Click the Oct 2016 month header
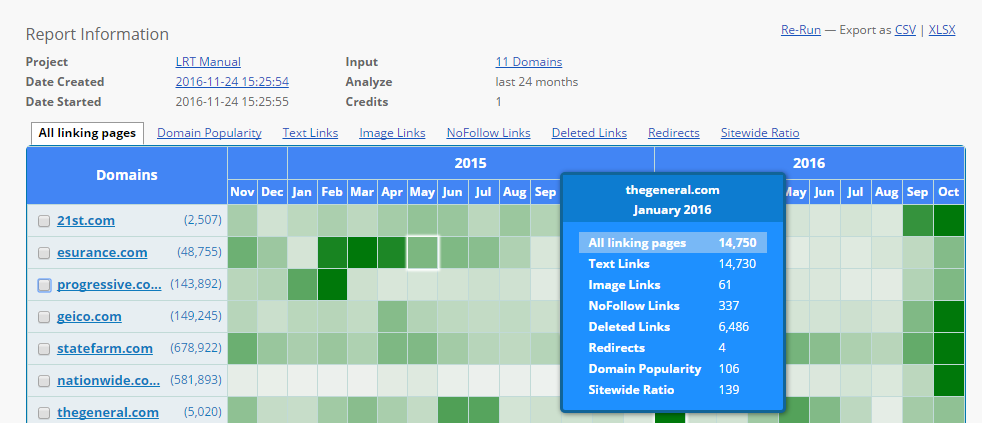This screenshot has height=423, width=982. 949,192
